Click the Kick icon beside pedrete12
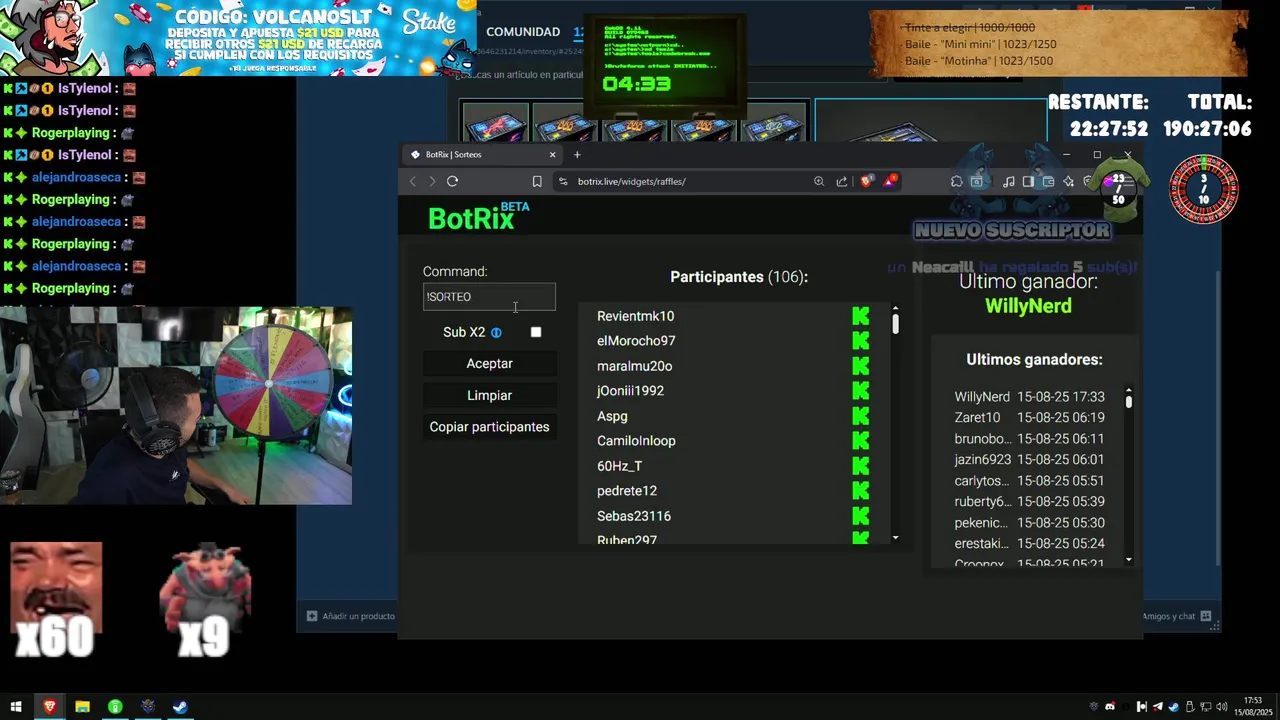 [x=860, y=491]
